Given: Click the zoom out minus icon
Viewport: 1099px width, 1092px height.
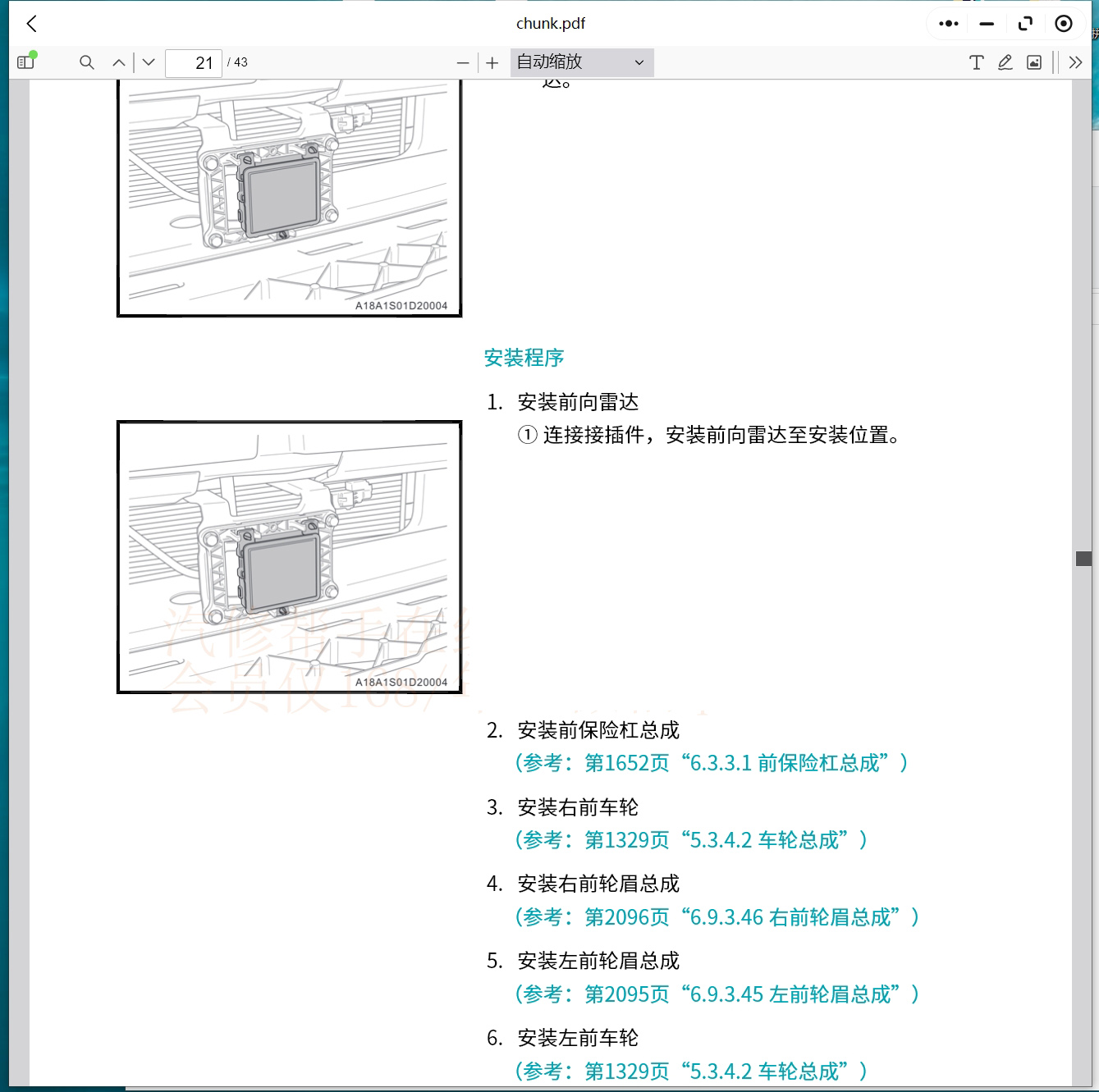Looking at the screenshot, I should [463, 62].
